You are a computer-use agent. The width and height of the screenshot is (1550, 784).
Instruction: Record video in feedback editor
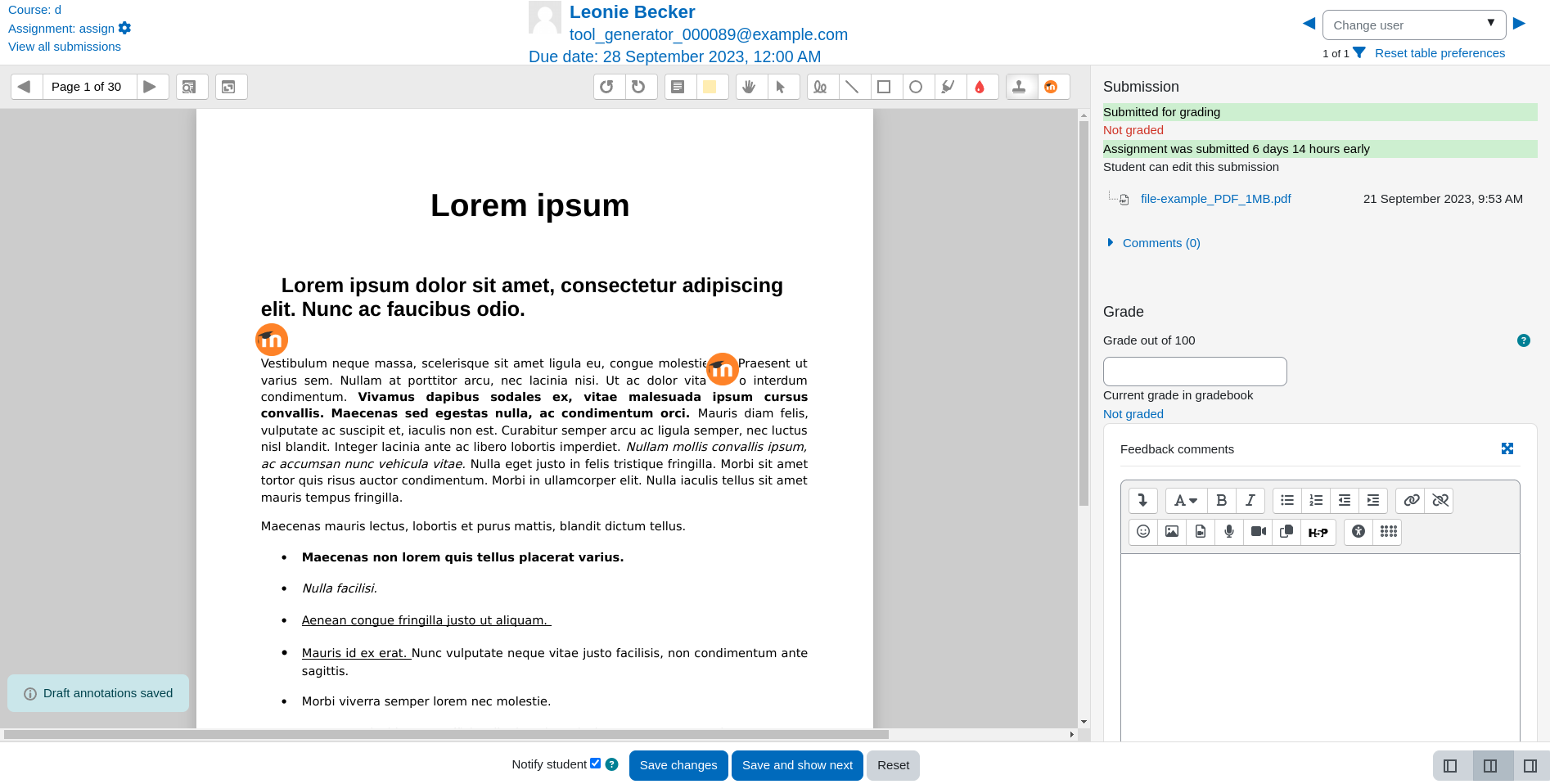(x=1258, y=532)
